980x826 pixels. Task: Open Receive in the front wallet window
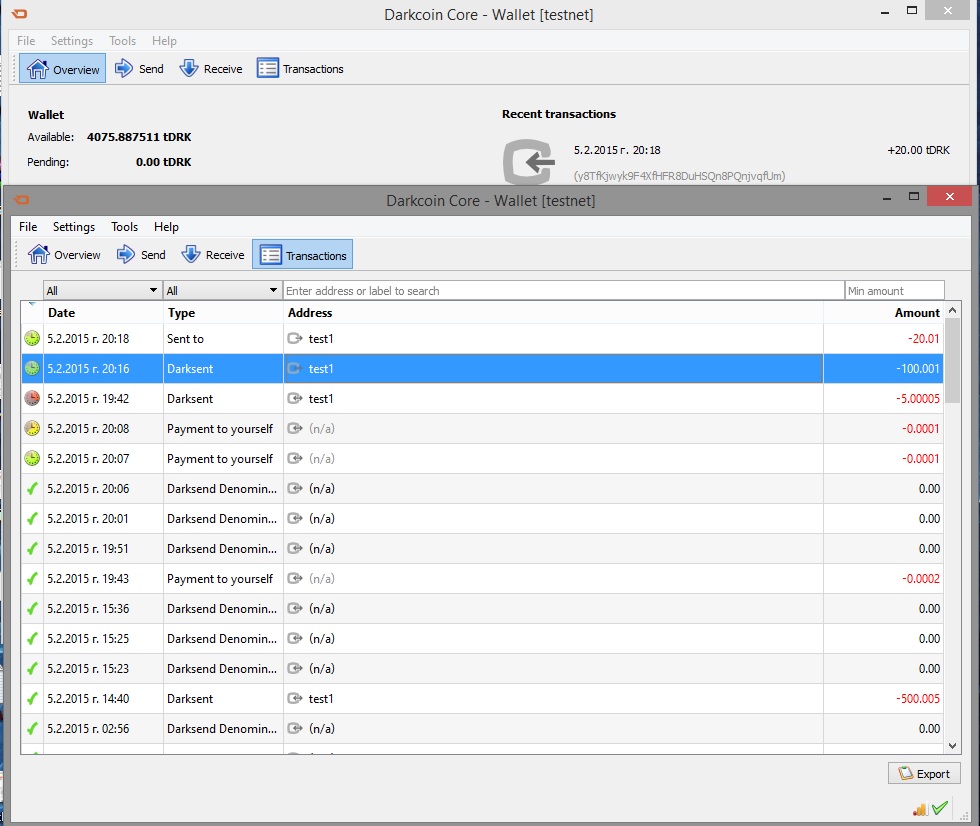pyautogui.click(x=213, y=255)
